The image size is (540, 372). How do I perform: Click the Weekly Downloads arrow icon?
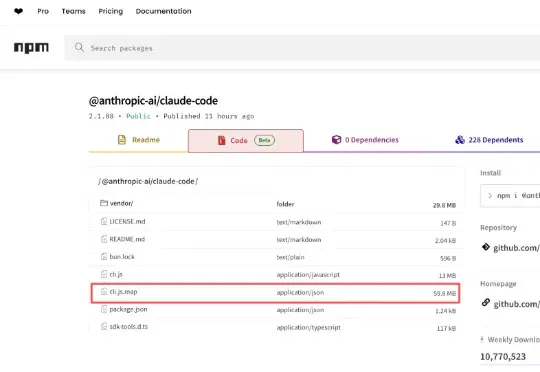tap(482, 340)
